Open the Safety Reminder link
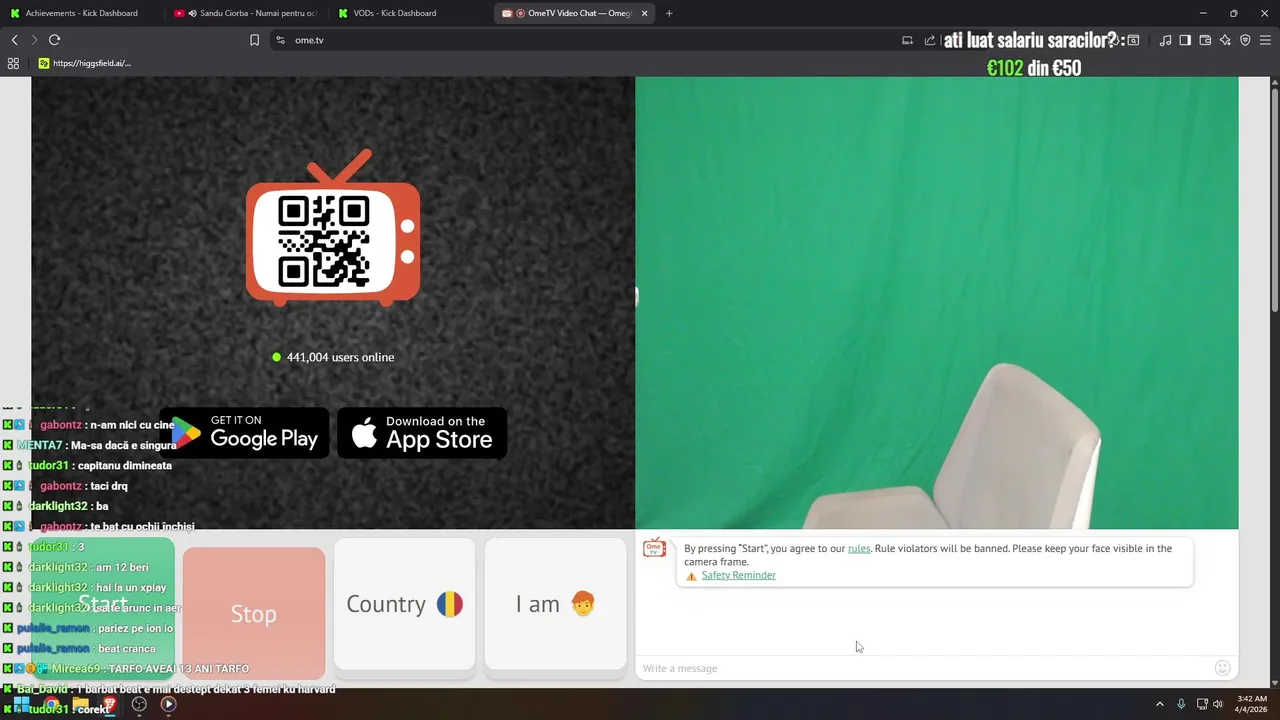This screenshot has height=720, width=1280. (738, 575)
